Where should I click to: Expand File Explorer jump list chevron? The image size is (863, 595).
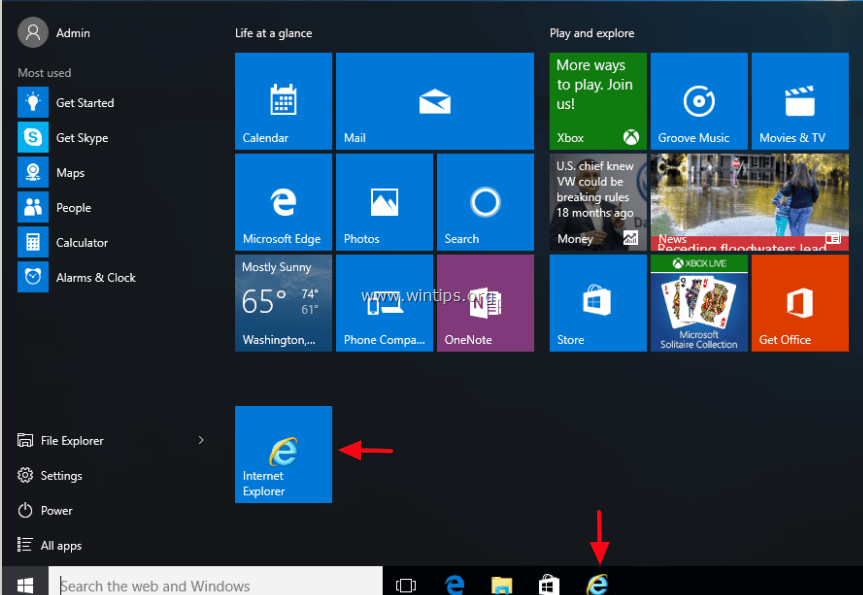coord(201,440)
